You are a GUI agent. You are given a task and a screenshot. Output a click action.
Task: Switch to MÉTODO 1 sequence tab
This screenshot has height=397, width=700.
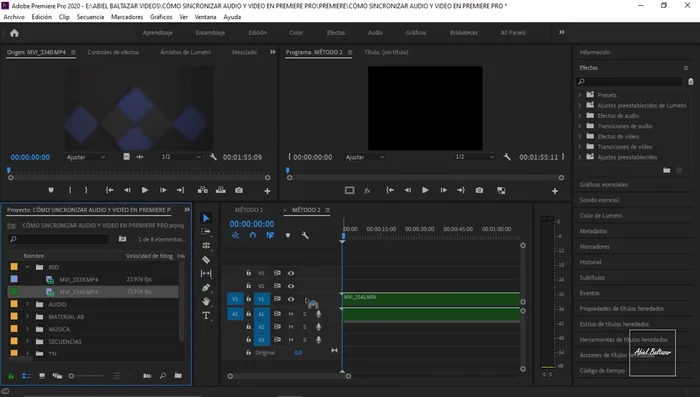point(249,210)
